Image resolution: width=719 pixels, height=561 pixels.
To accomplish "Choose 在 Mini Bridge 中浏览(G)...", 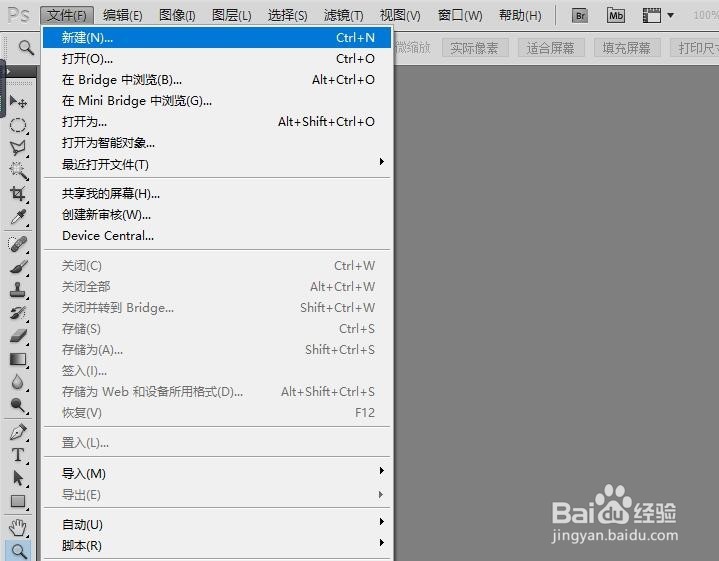I will [x=217, y=101].
